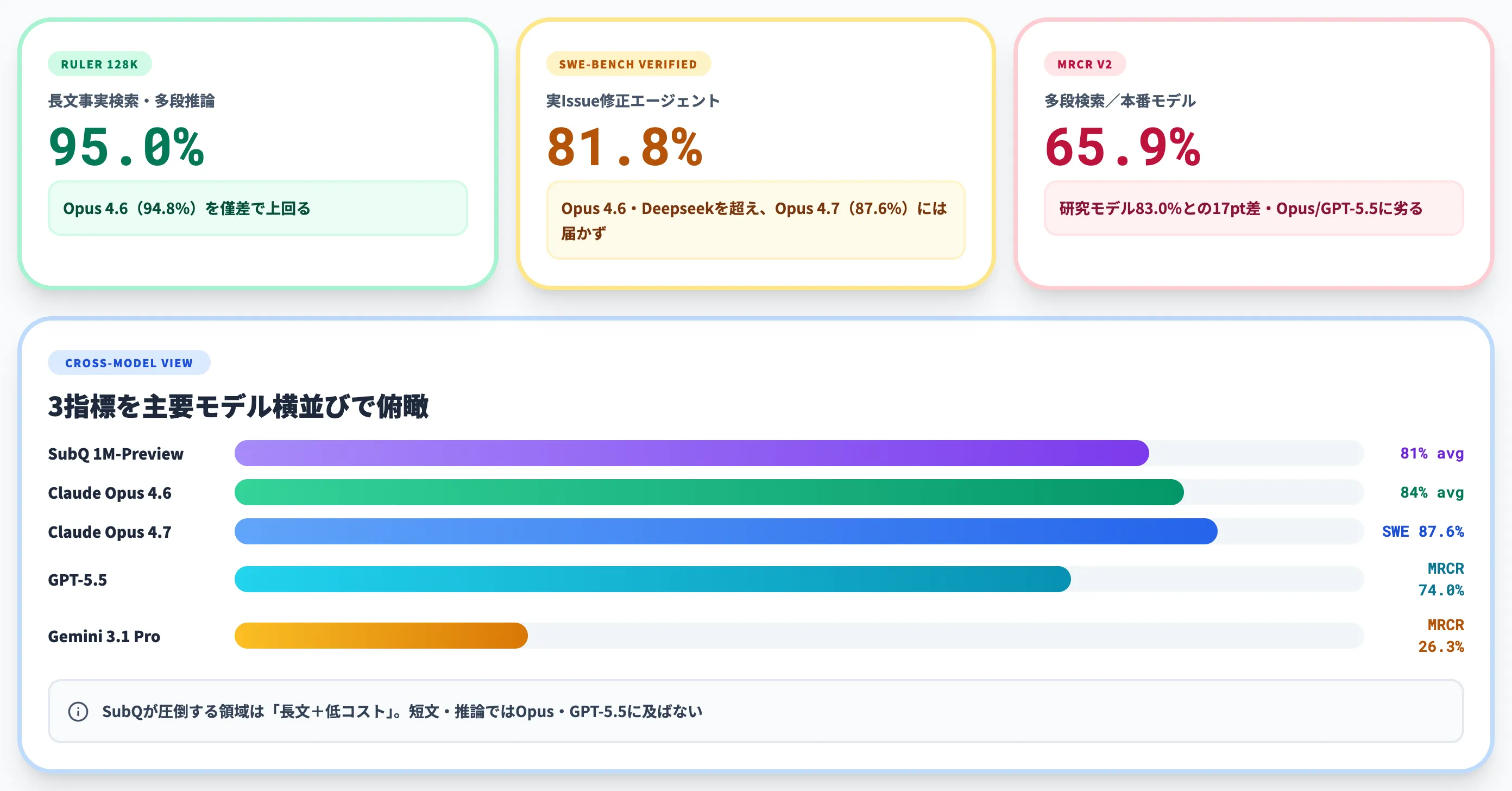Select the SWE-BENCH VERIFIED badge

pos(628,64)
